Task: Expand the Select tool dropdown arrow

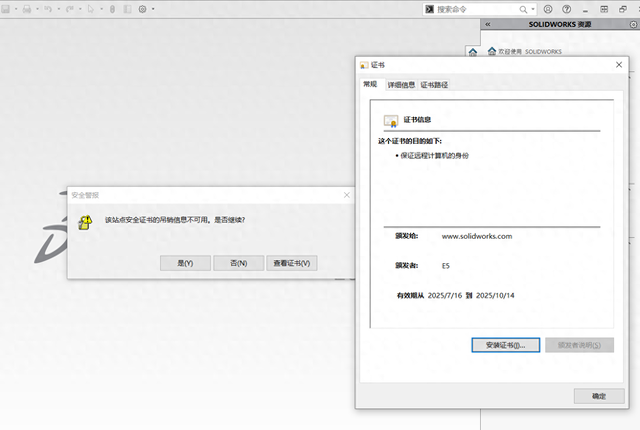Action: [x=101, y=9]
